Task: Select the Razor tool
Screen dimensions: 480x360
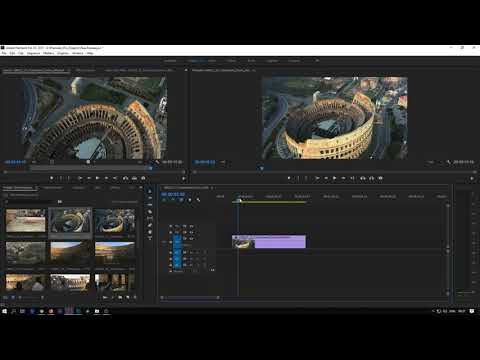Action: (x=149, y=212)
